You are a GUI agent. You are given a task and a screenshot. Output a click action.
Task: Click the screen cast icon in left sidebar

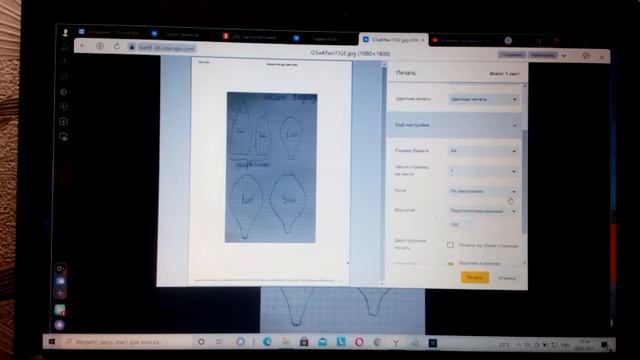[63, 137]
